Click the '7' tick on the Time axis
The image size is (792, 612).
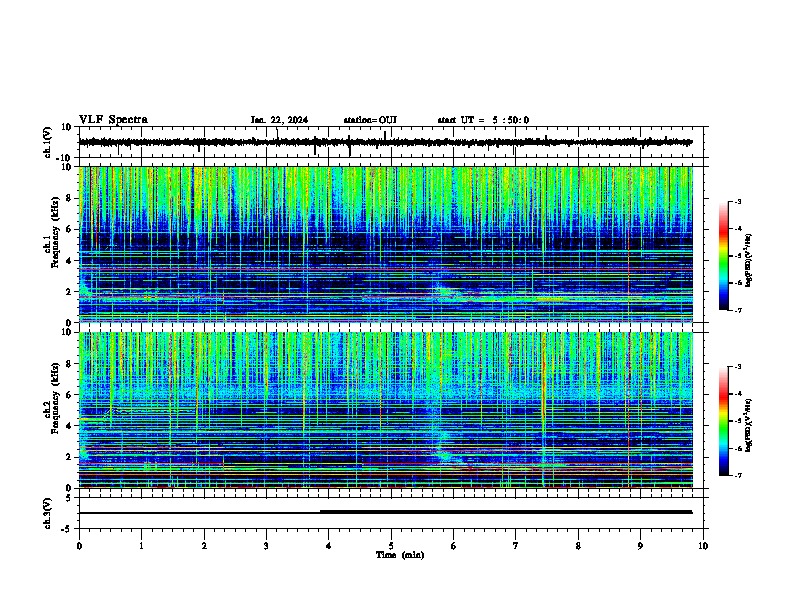[516, 546]
